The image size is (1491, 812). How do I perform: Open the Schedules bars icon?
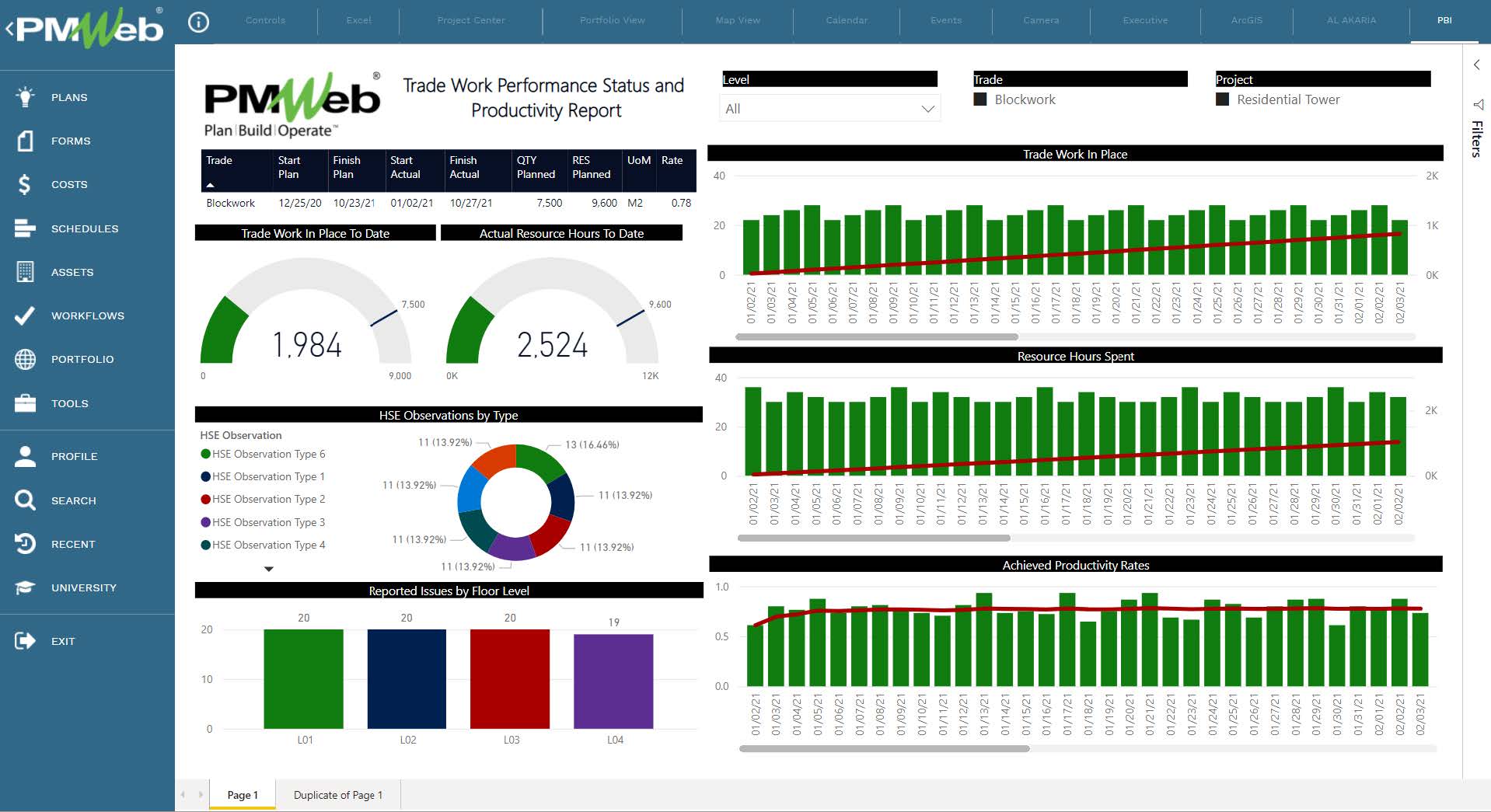(x=25, y=228)
